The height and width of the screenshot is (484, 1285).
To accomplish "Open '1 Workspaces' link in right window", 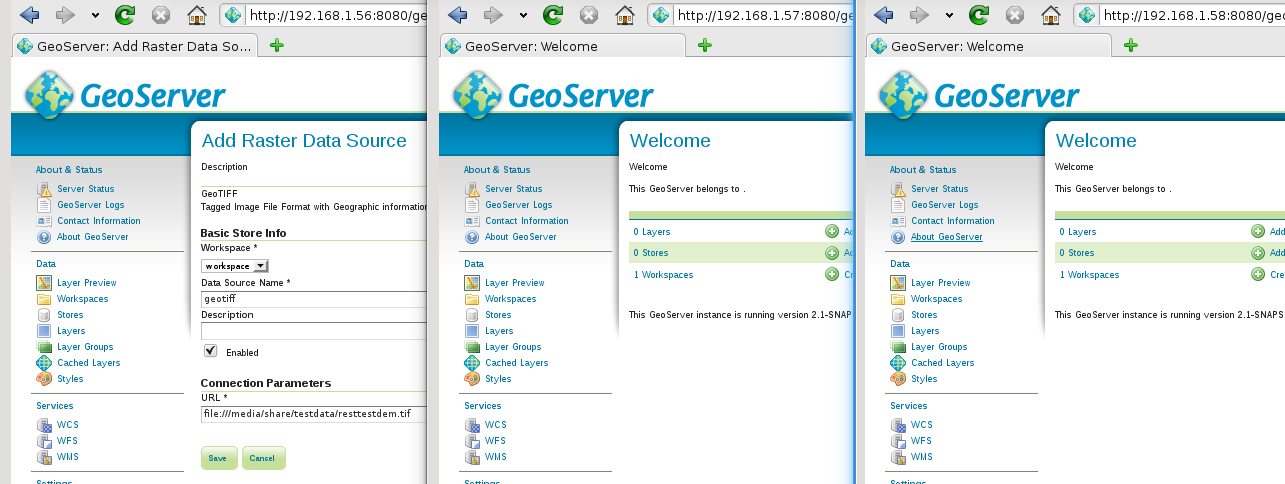I will click(1090, 275).
